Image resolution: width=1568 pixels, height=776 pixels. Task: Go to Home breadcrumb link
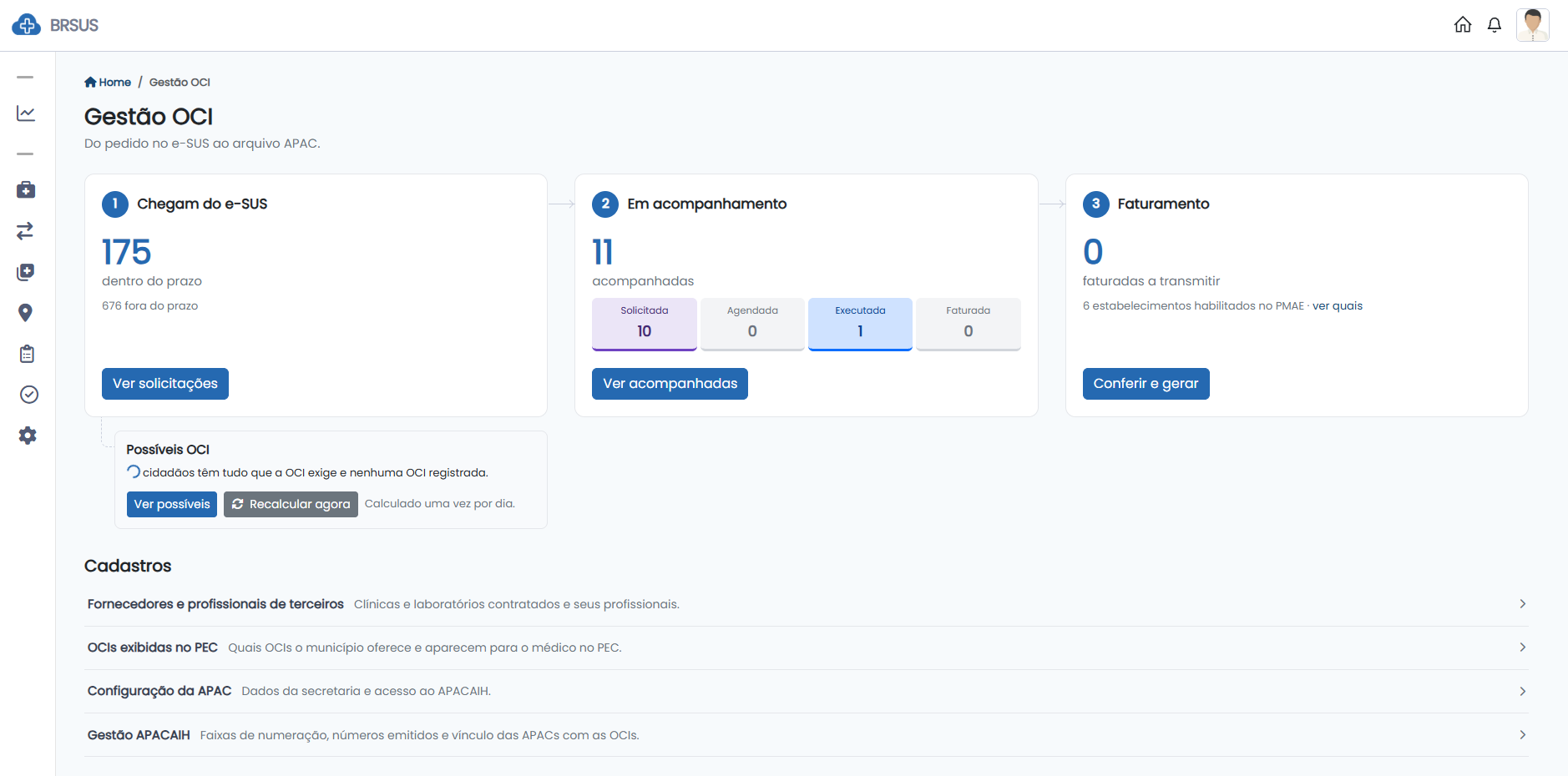(108, 82)
